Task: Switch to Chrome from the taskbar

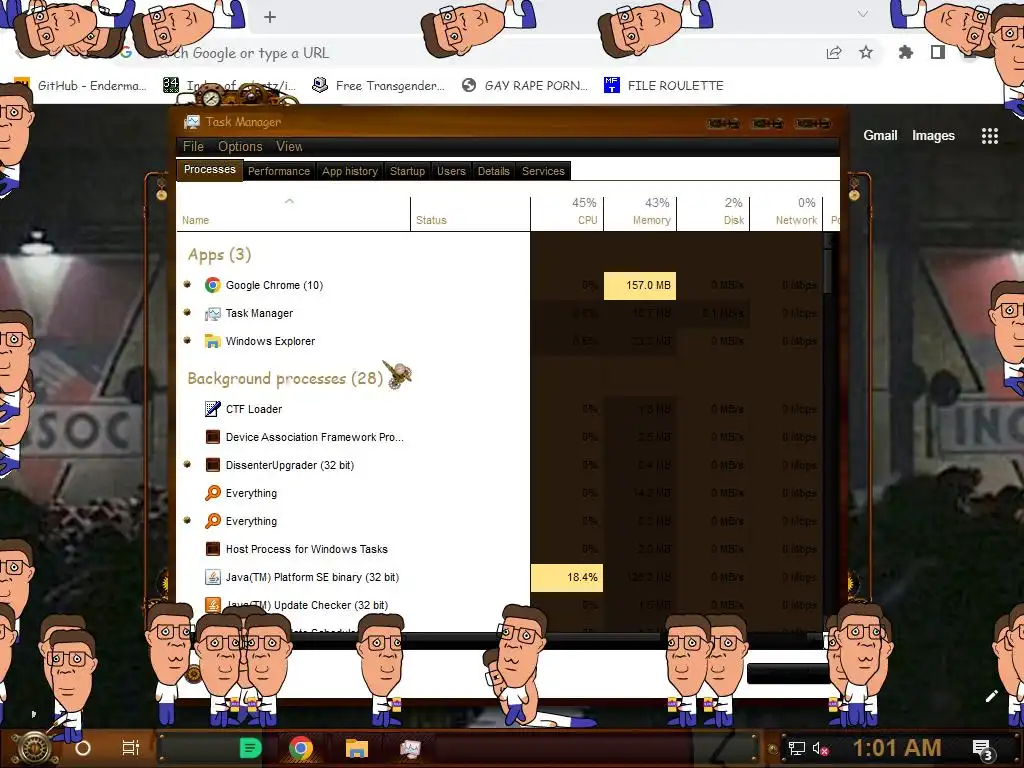Action: pos(300,748)
